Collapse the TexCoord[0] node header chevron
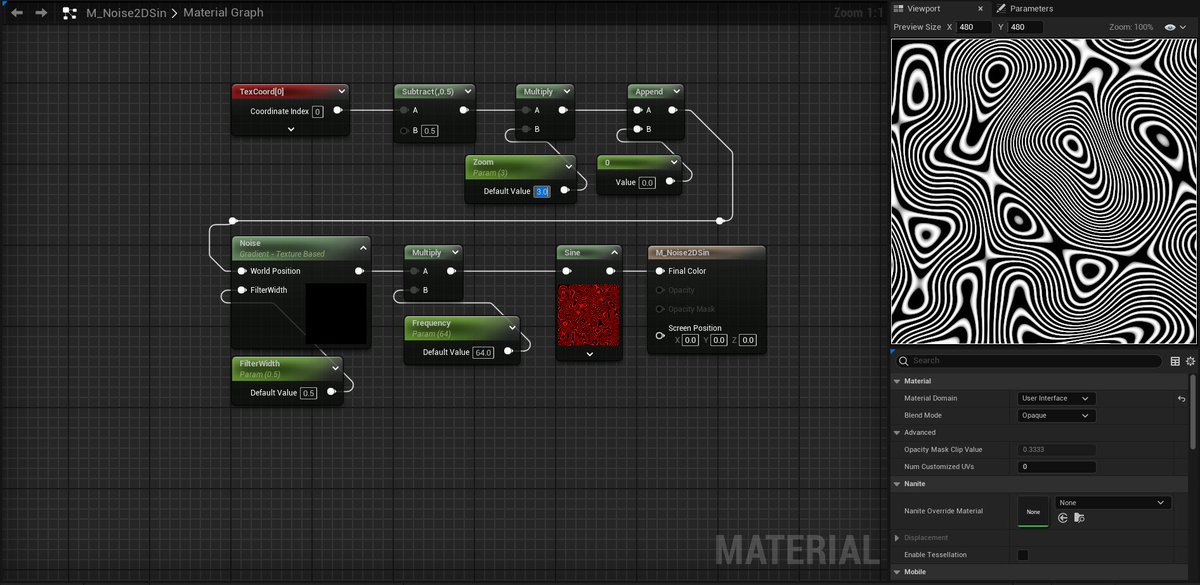The width and height of the screenshot is (1200, 585). (x=341, y=91)
